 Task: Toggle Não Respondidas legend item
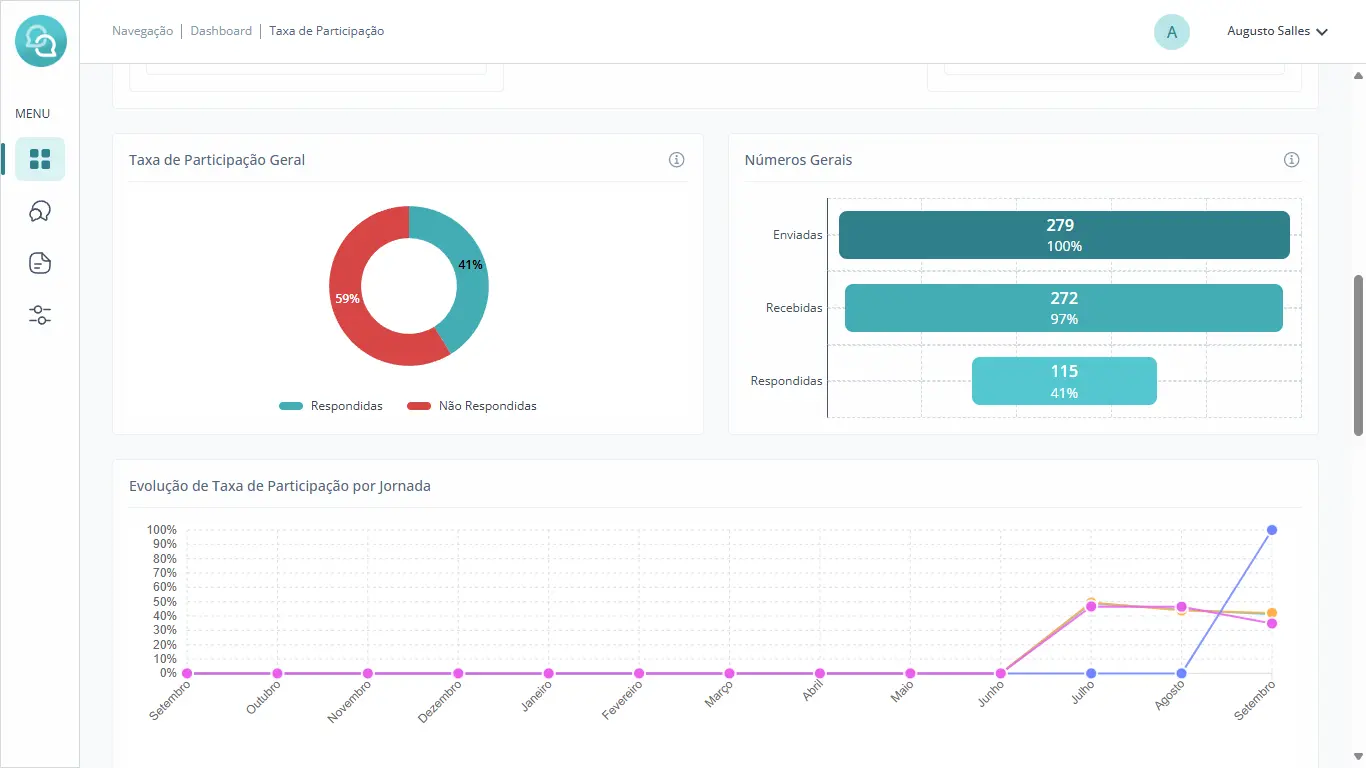(x=472, y=406)
